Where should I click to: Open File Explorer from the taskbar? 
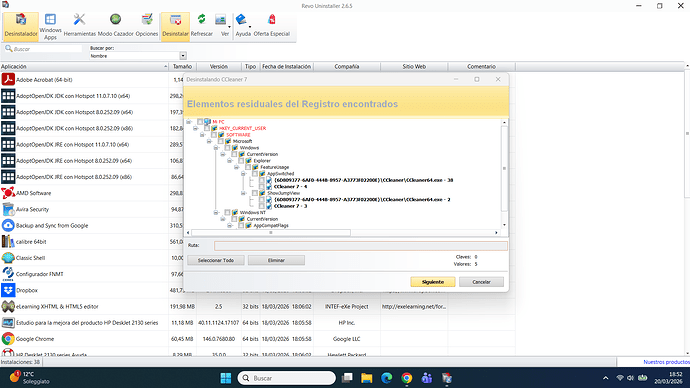pyautogui.click(x=367, y=378)
